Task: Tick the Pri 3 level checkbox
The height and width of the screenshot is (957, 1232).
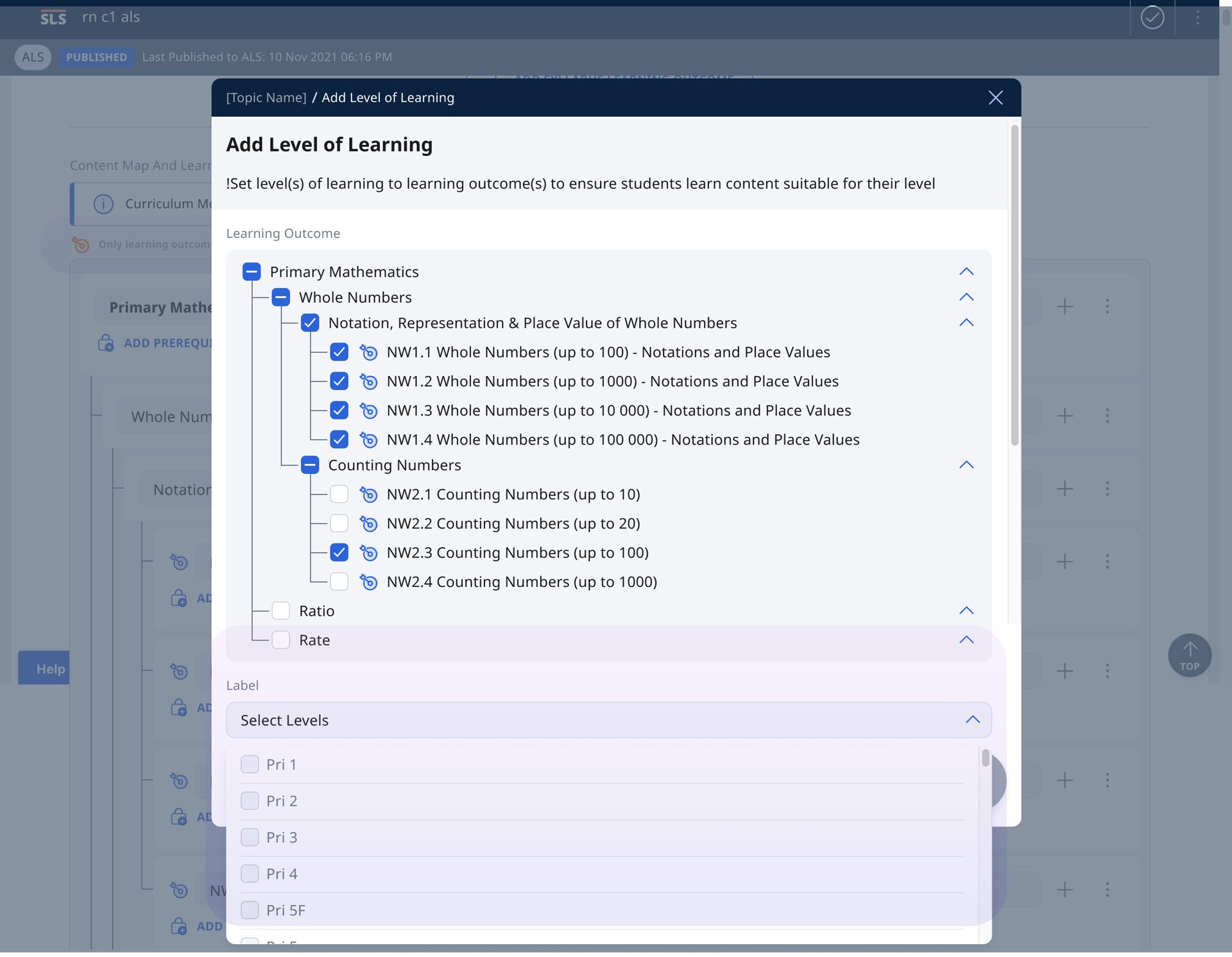Action: coord(250,837)
